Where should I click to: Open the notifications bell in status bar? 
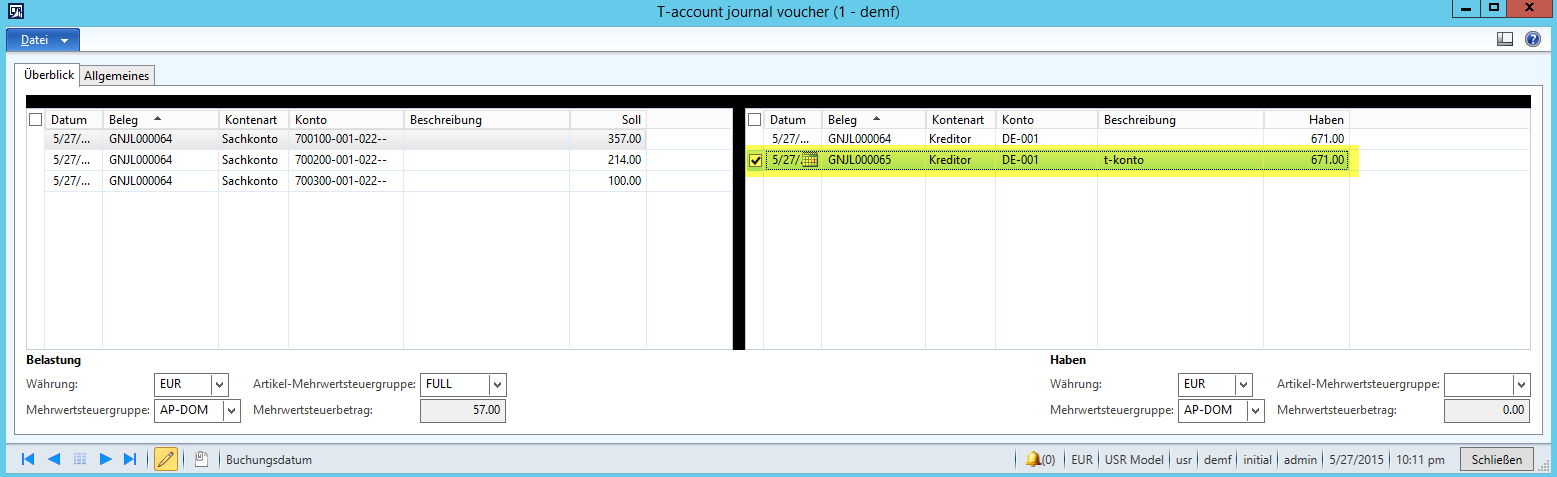(x=1034, y=460)
